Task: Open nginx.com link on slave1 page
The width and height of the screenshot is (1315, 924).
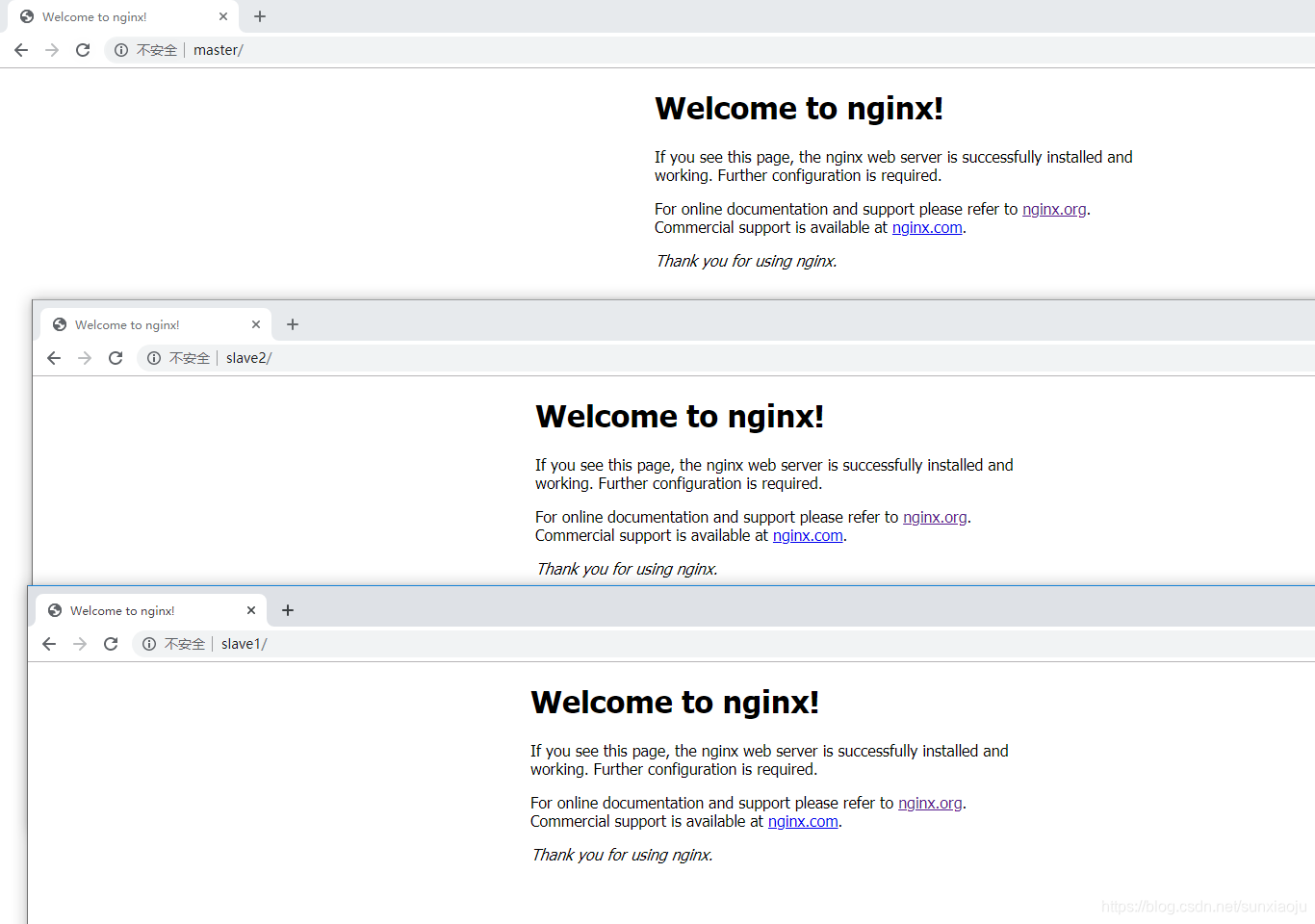Action: tap(803, 821)
